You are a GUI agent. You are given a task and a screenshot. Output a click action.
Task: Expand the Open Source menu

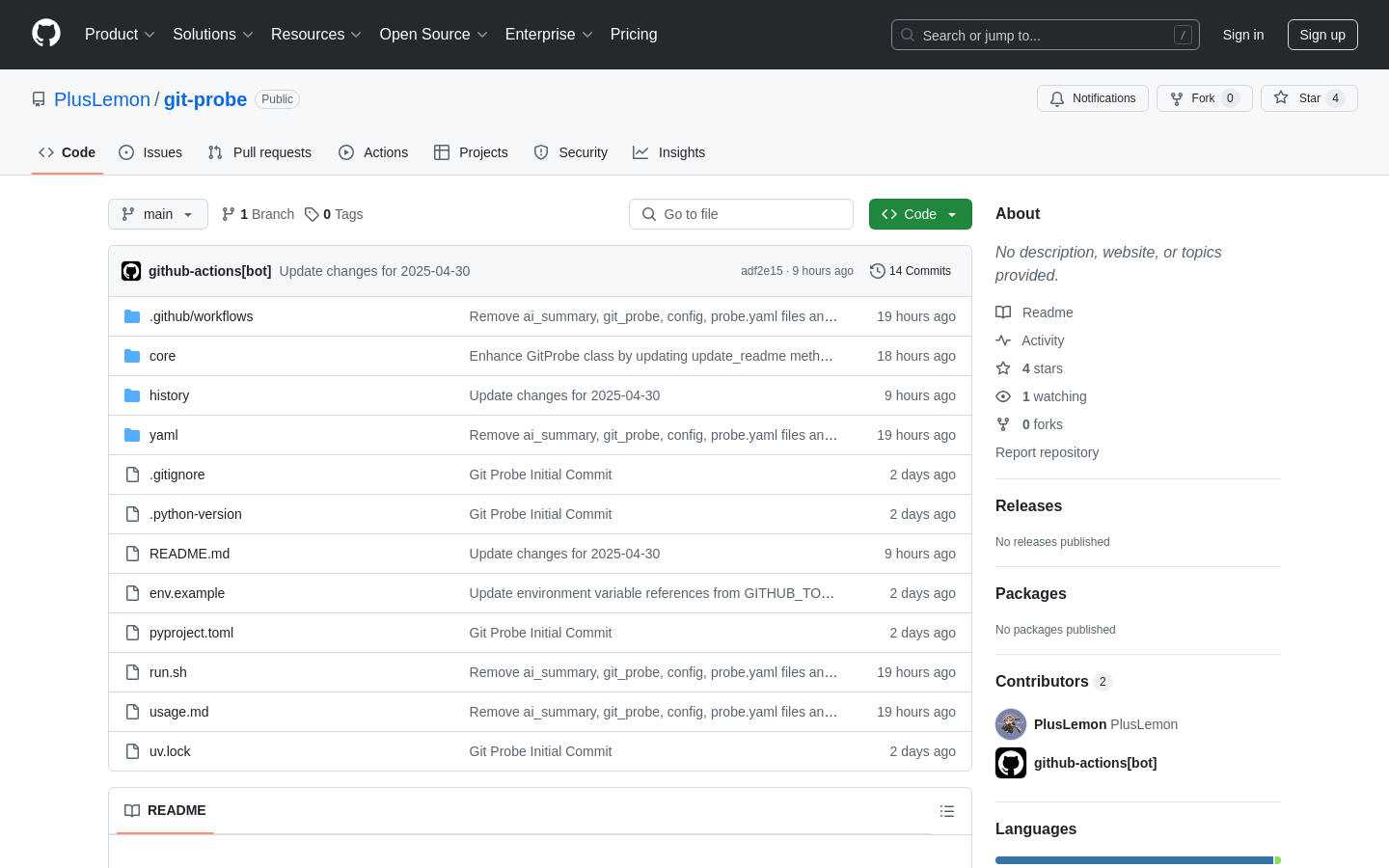click(x=434, y=35)
